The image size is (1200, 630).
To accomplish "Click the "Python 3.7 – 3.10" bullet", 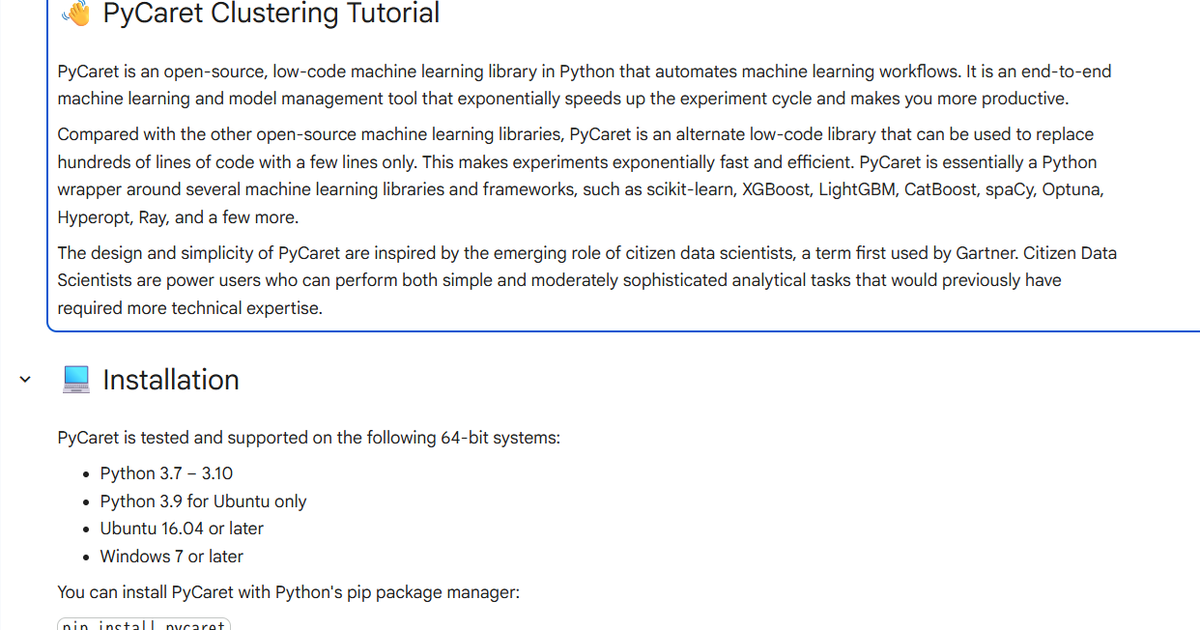I will pyautogui.click(x=166, y=474).
